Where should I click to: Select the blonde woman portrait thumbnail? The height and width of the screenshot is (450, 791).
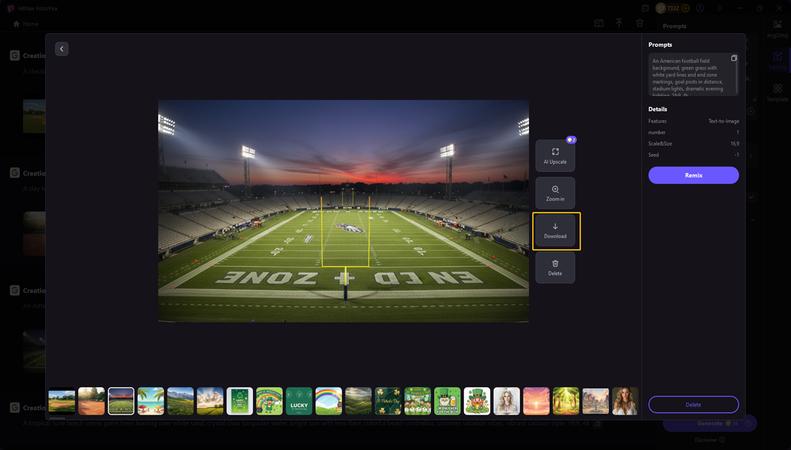tap(506, 400)
